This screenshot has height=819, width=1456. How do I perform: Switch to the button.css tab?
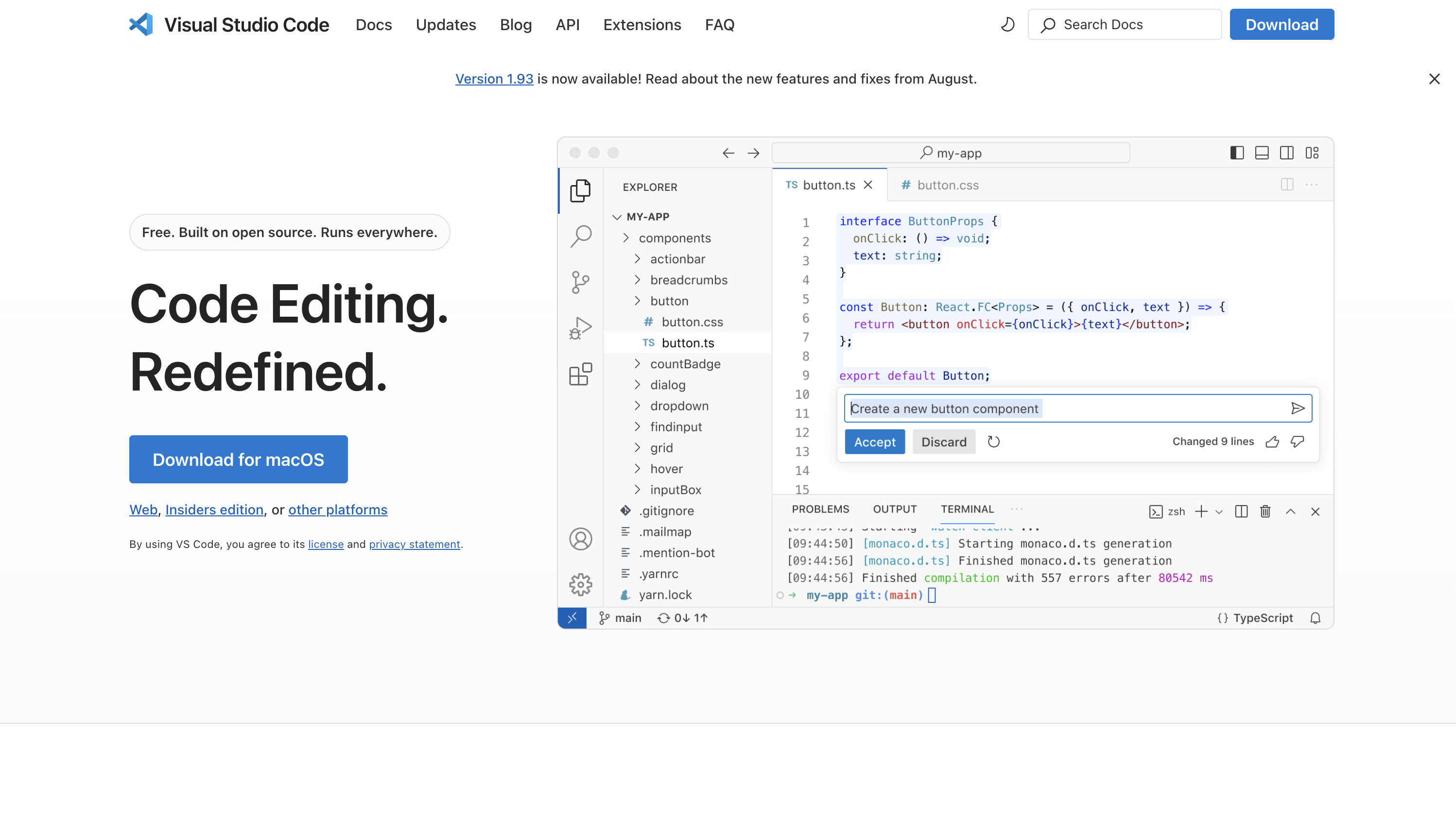coord(939,185)
